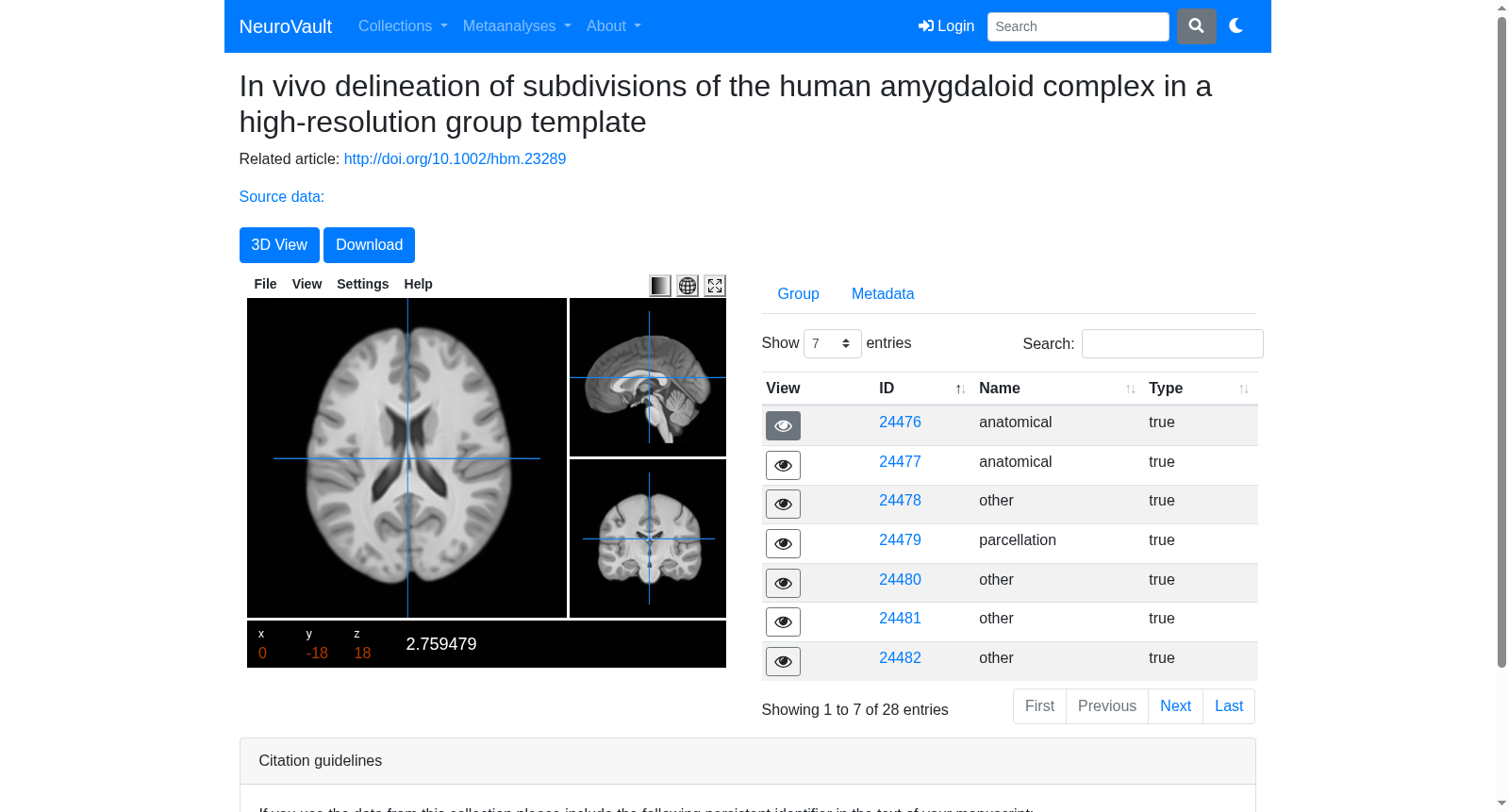Expand the viewer to fullscreen

coord(715,286)
